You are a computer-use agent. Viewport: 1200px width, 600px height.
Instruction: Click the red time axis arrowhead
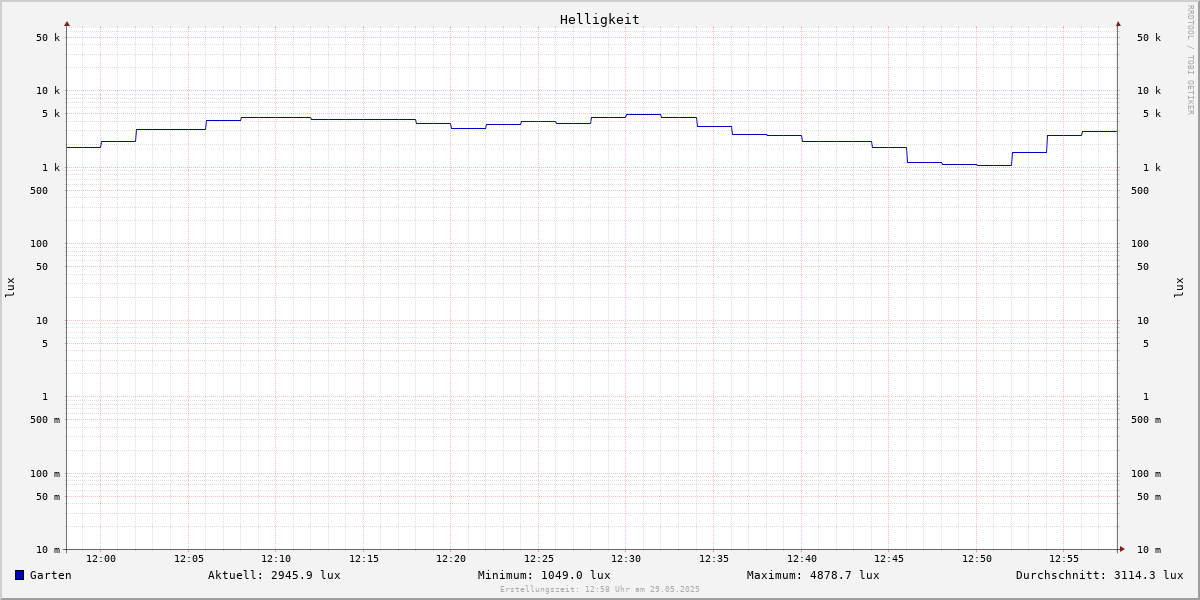click(1122, 549)
